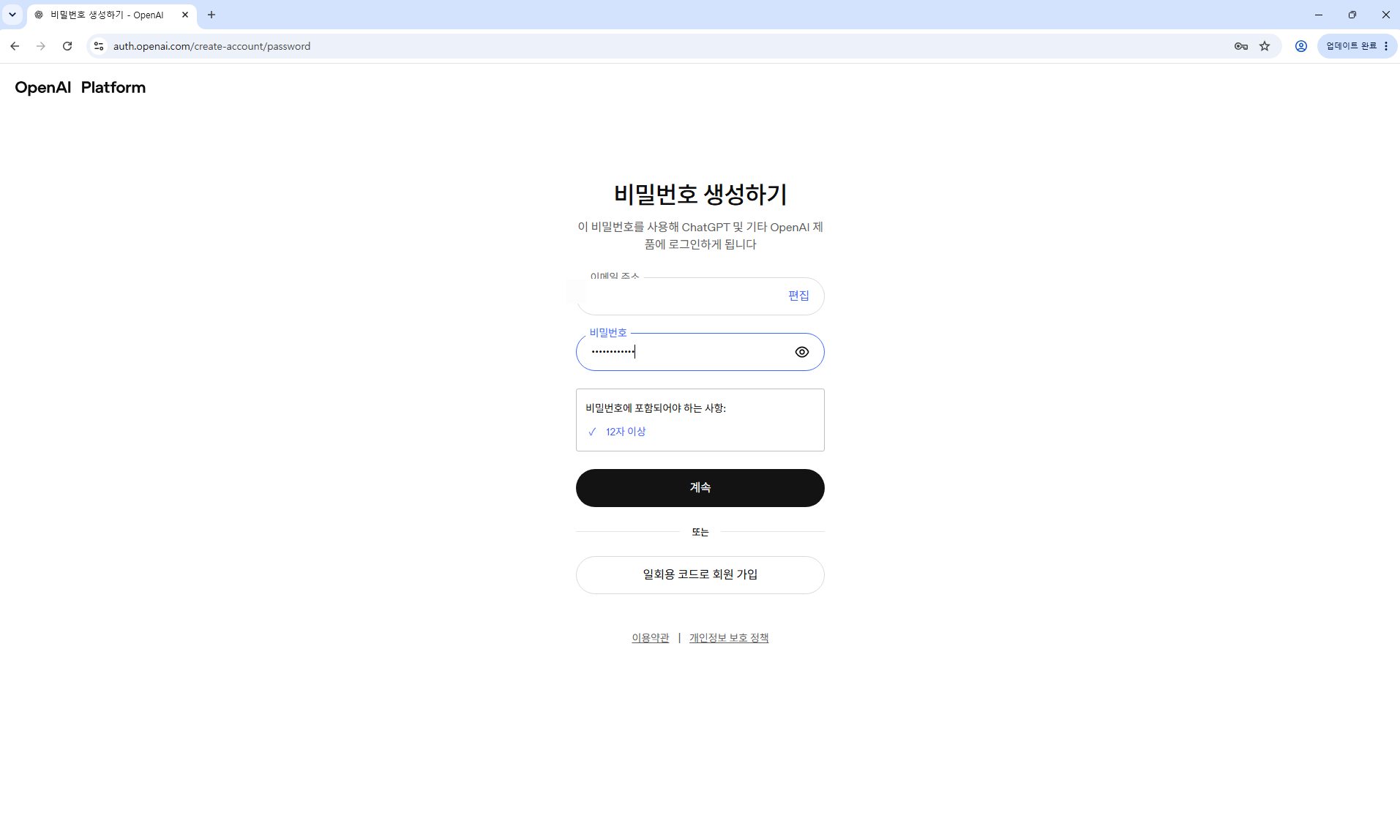This screenshot has width=1400, height=840.
Task: Open the Chrome three-dot menu
Action: pos(1386,46)
